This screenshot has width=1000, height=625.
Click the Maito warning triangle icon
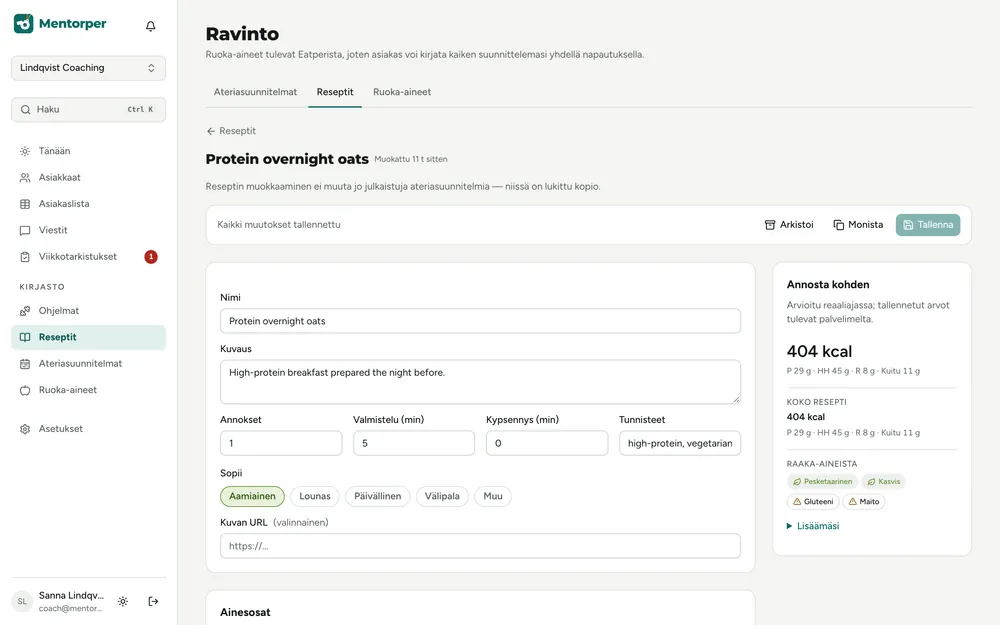(852, 502)
